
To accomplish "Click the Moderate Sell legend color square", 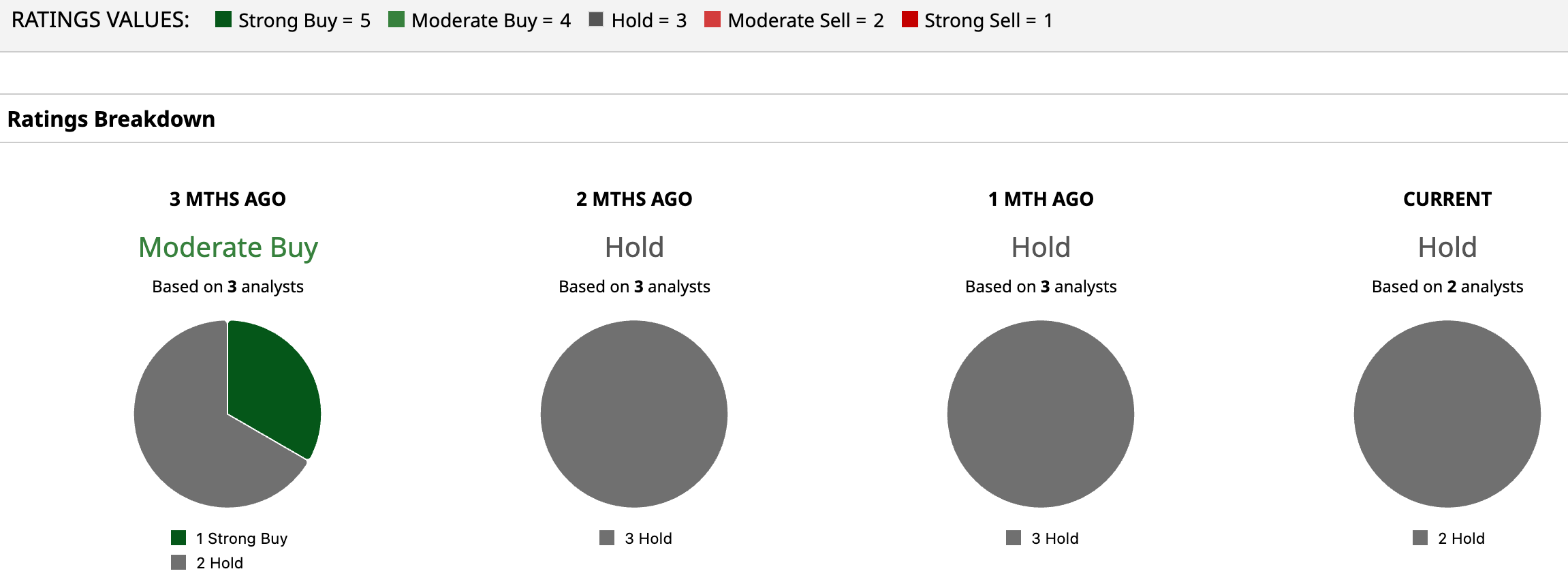I will [x=712, y=19].
